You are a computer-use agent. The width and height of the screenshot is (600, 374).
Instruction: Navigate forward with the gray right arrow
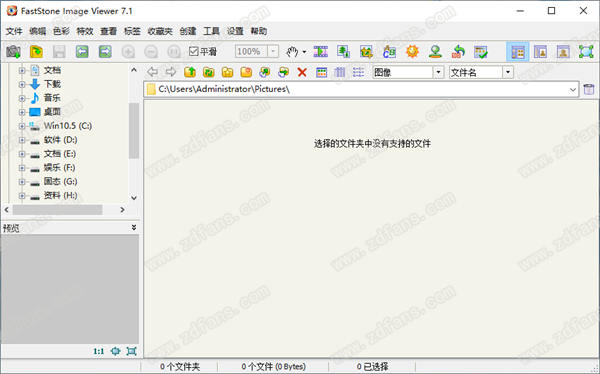tap(171, 72)
